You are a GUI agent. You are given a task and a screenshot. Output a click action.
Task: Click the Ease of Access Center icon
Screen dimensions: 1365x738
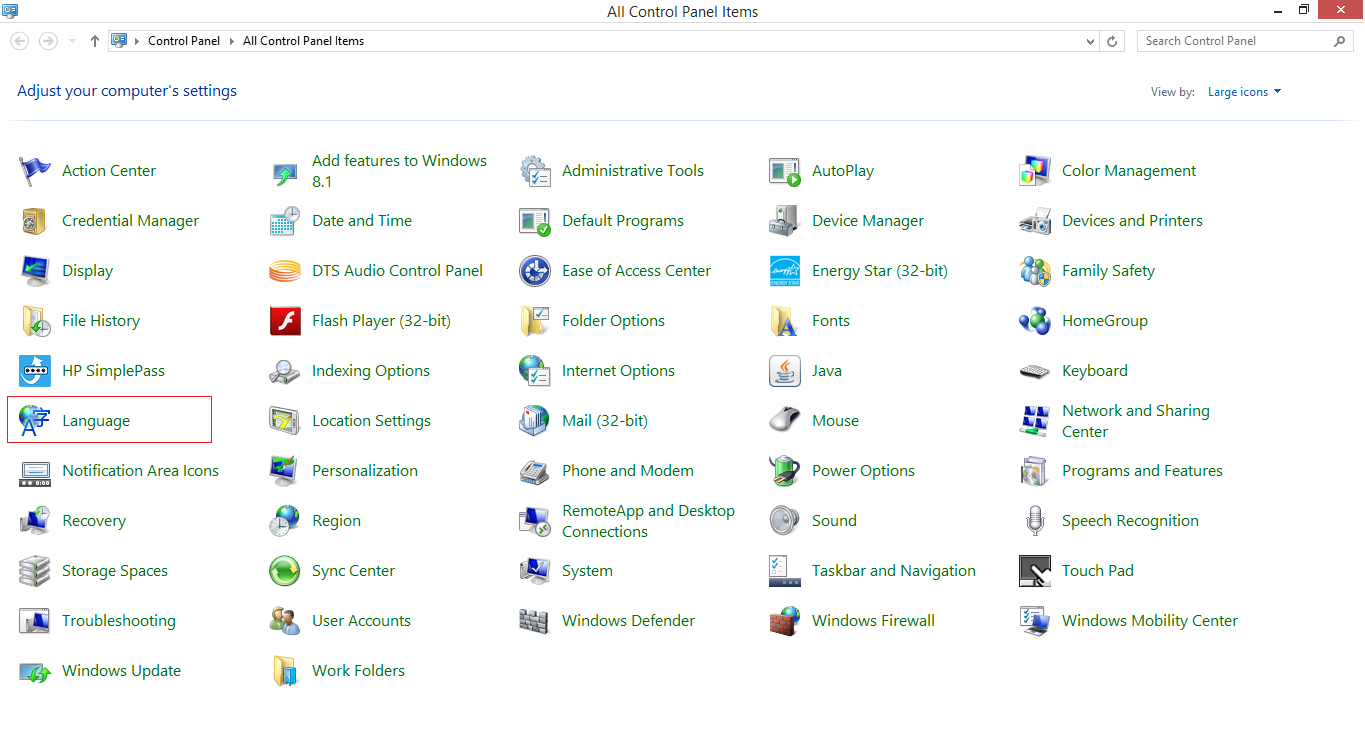coord(535,271)
